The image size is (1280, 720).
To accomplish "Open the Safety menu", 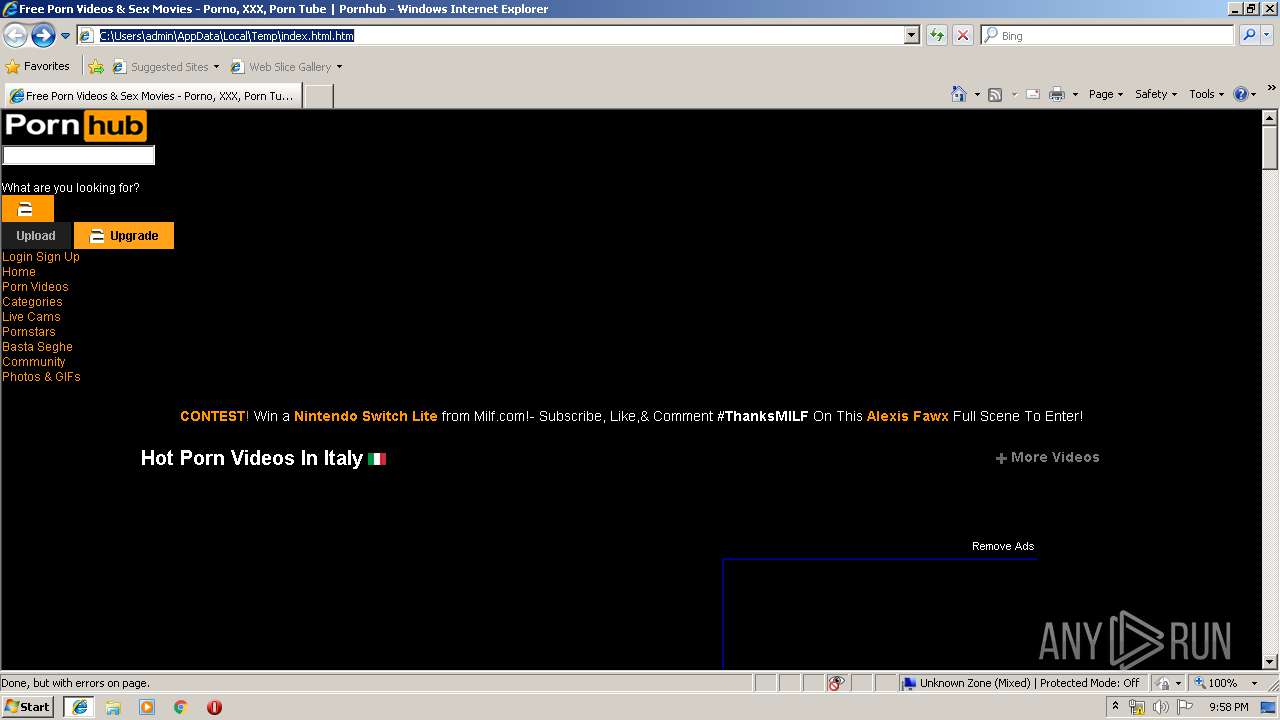I will (x=1155, y=94).
